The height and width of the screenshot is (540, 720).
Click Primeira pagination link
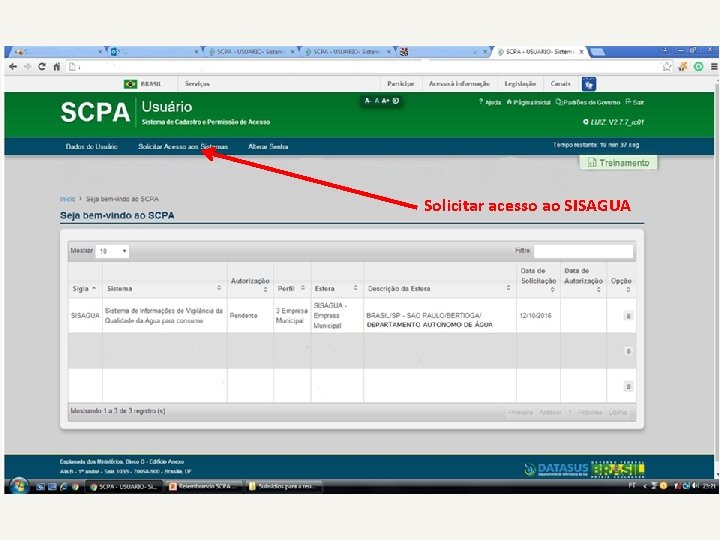click(x=520, y=412)
